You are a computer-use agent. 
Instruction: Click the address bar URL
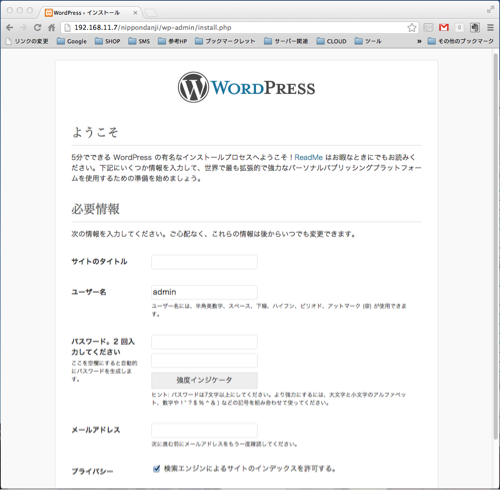click(153, 28)
